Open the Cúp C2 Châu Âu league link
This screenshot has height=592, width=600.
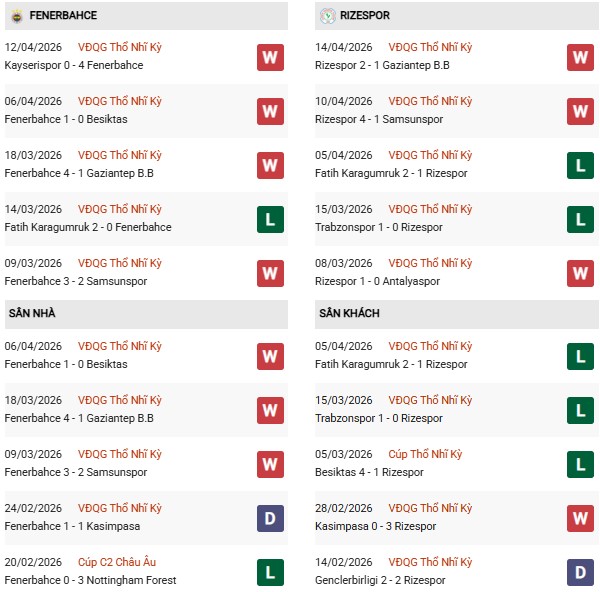coord(117,562)
